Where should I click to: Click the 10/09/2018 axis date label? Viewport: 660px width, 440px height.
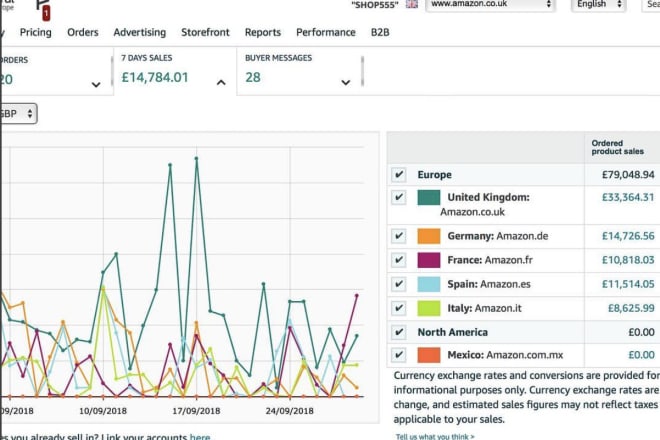(103, 411)
